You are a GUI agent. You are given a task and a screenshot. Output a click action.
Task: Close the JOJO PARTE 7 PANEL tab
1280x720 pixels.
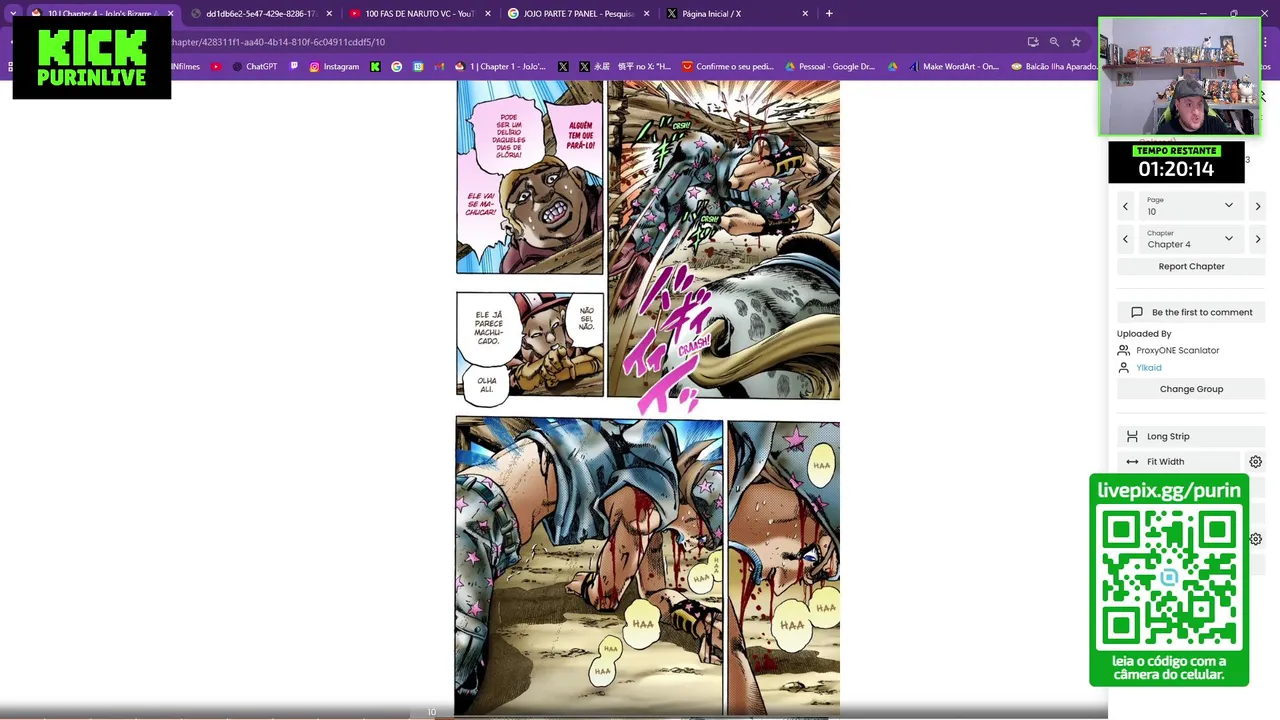pyautogui.click(x=647, y=14)
